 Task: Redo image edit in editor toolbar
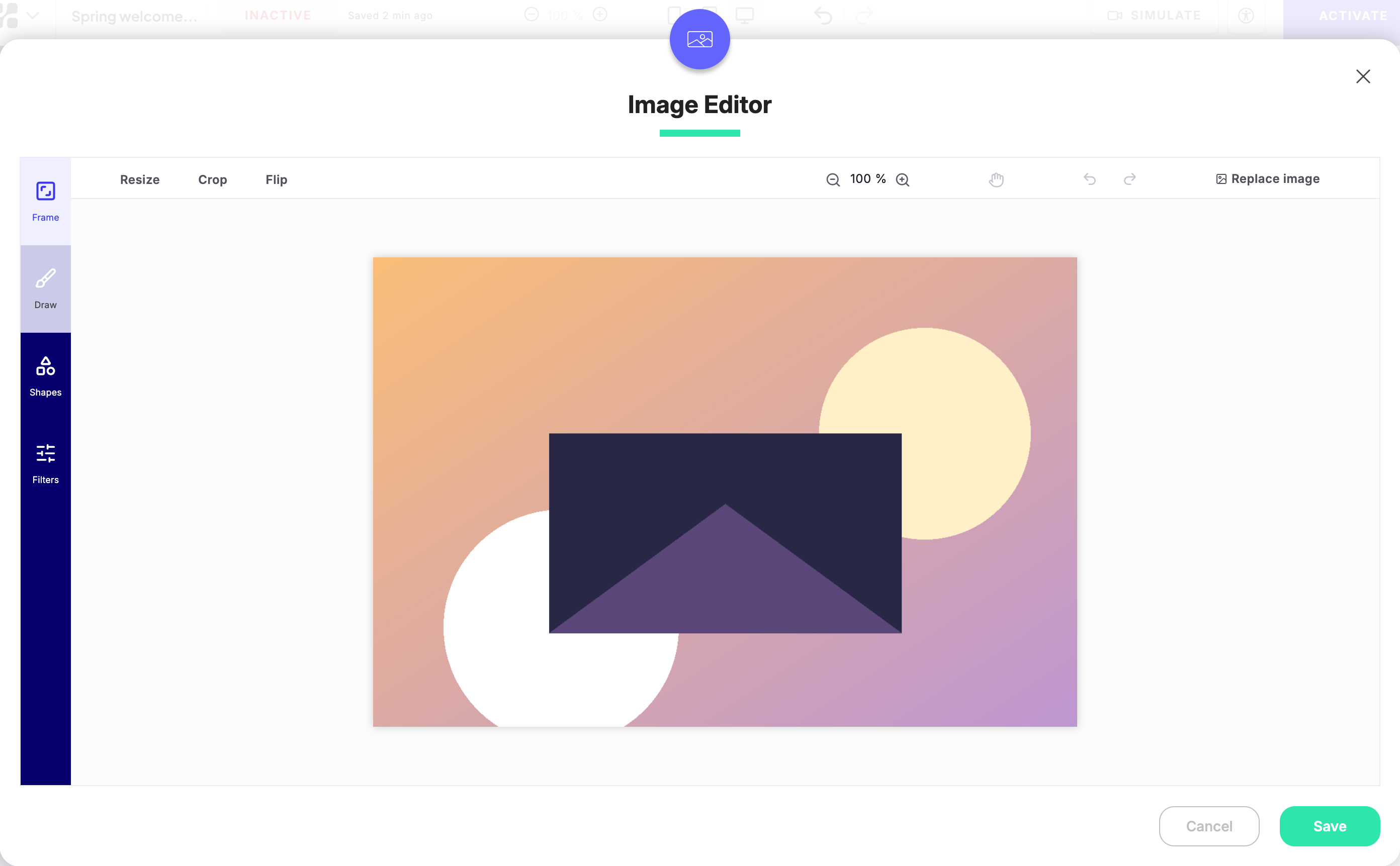1129,179
